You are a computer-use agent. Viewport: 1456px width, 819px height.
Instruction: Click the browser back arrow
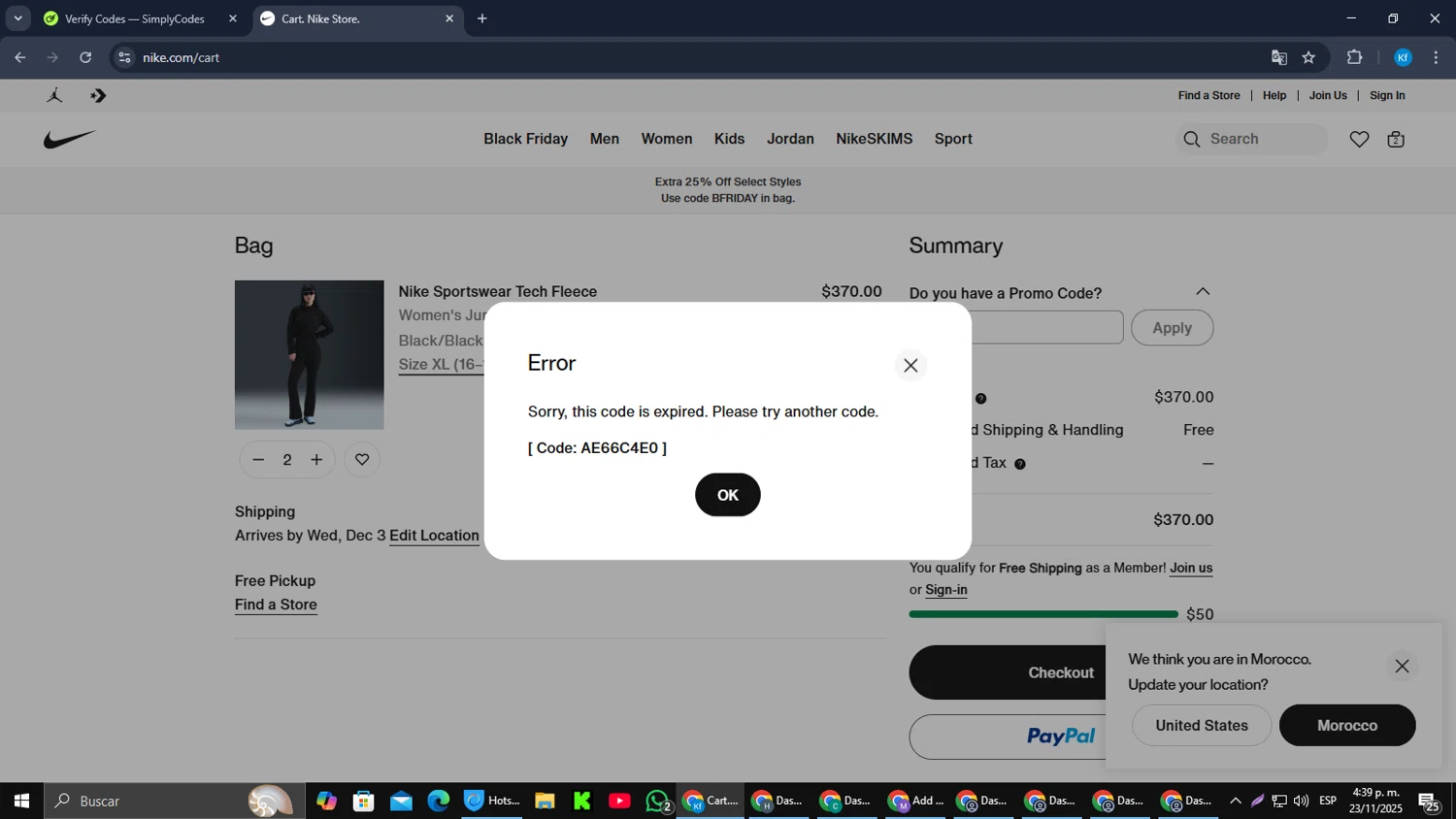pyautogui.click(x=20, y=57)
